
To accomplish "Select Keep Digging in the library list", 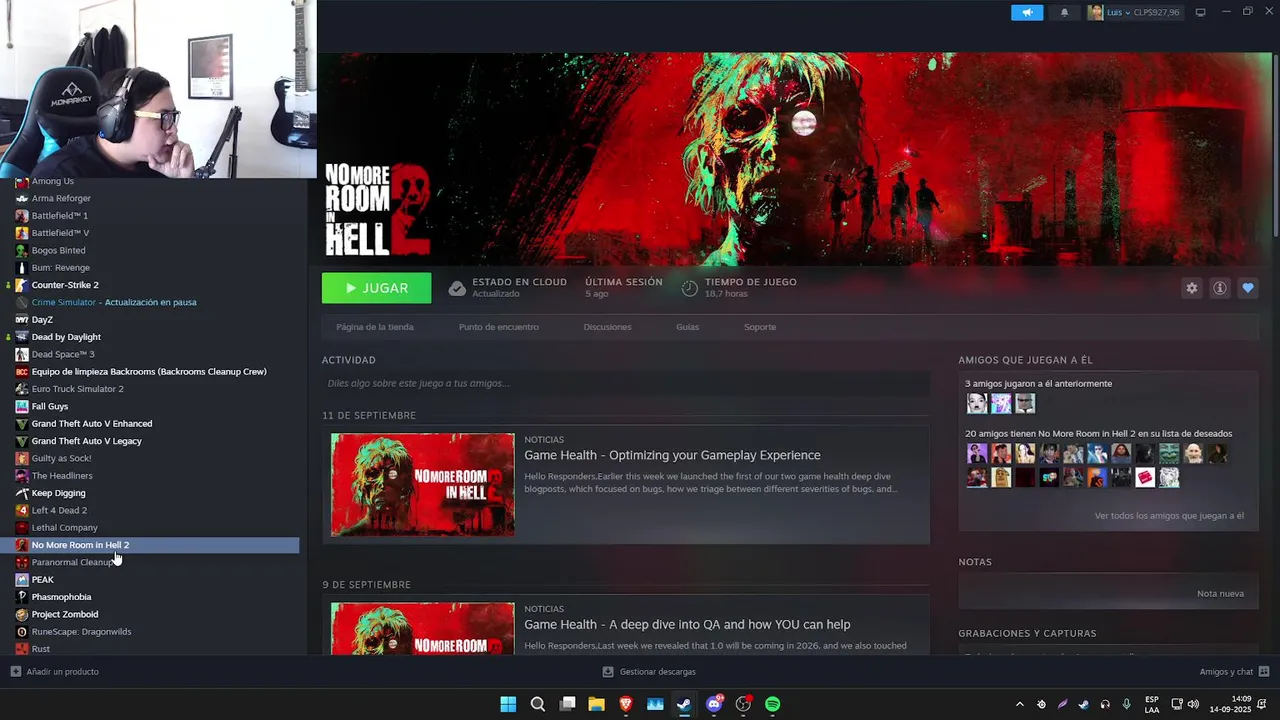I will (58, 493).
